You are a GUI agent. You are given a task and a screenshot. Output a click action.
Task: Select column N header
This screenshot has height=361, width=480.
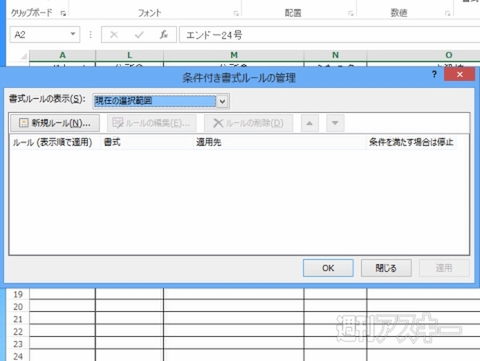(335, 55)
